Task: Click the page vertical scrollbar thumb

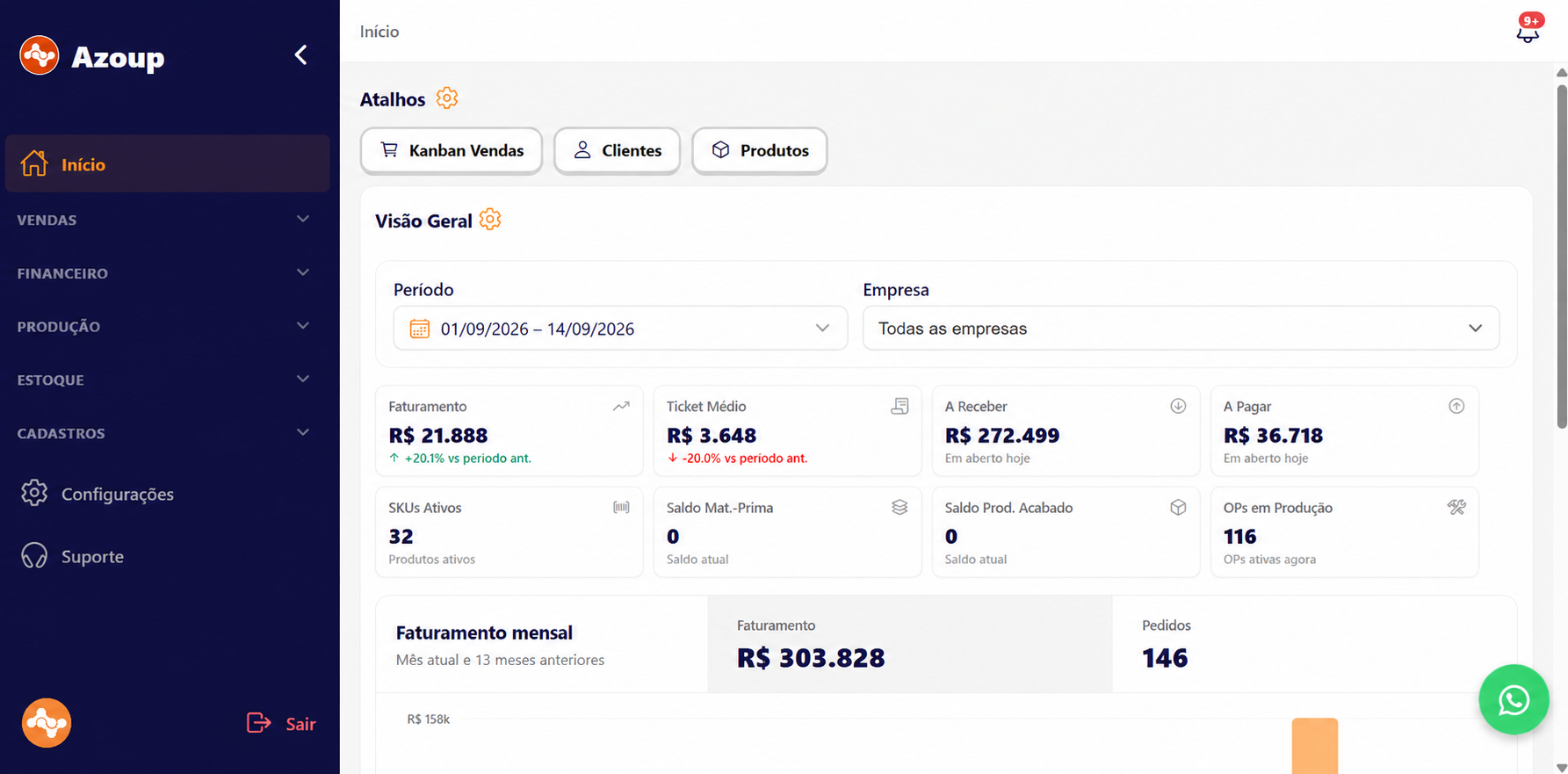Action: 1562,257
